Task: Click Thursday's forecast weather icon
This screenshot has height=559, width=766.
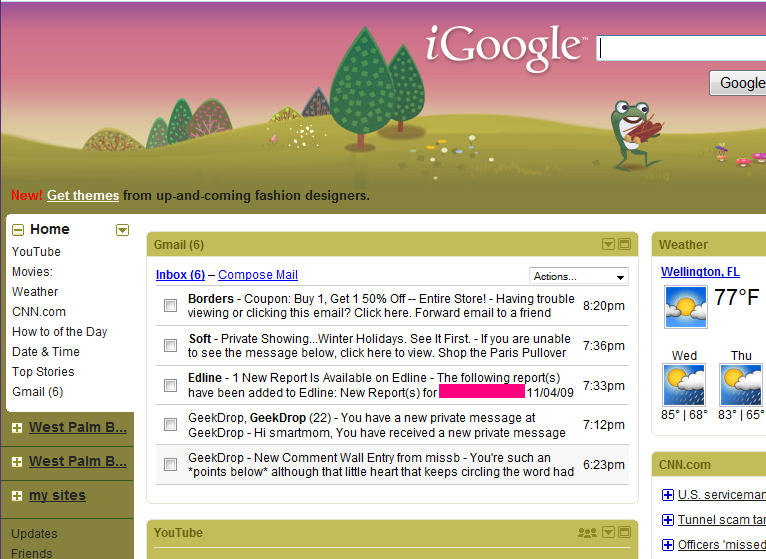Action: tap(741, 384)
